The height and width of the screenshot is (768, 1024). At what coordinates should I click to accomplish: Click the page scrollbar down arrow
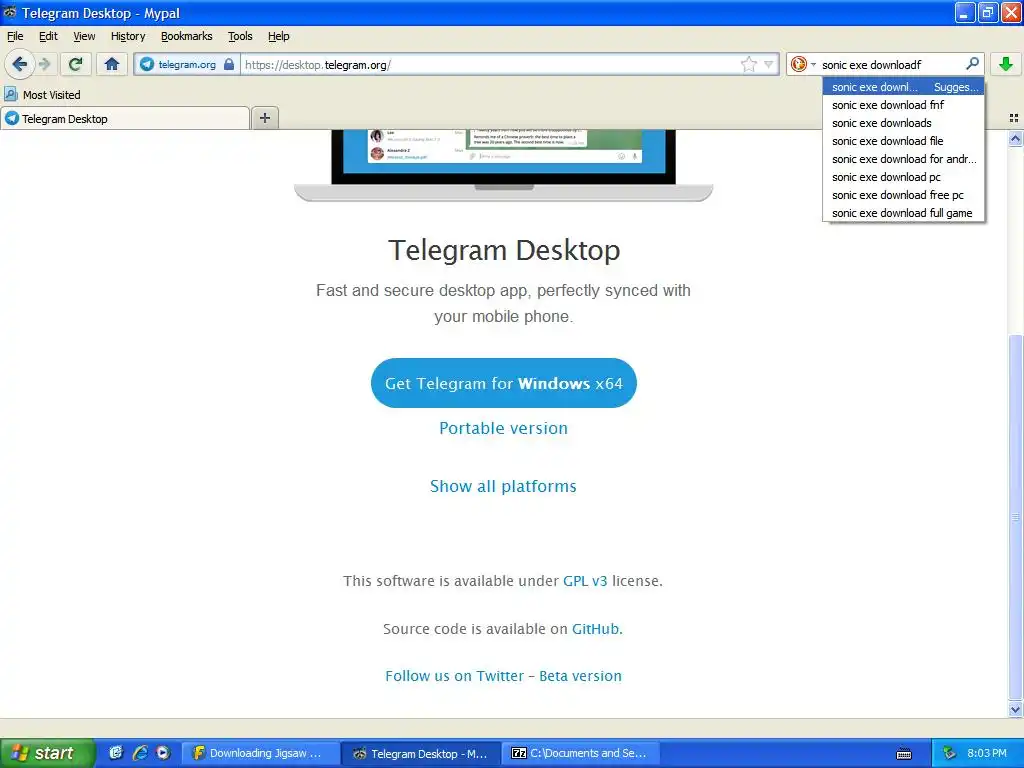pos(1015,709)
